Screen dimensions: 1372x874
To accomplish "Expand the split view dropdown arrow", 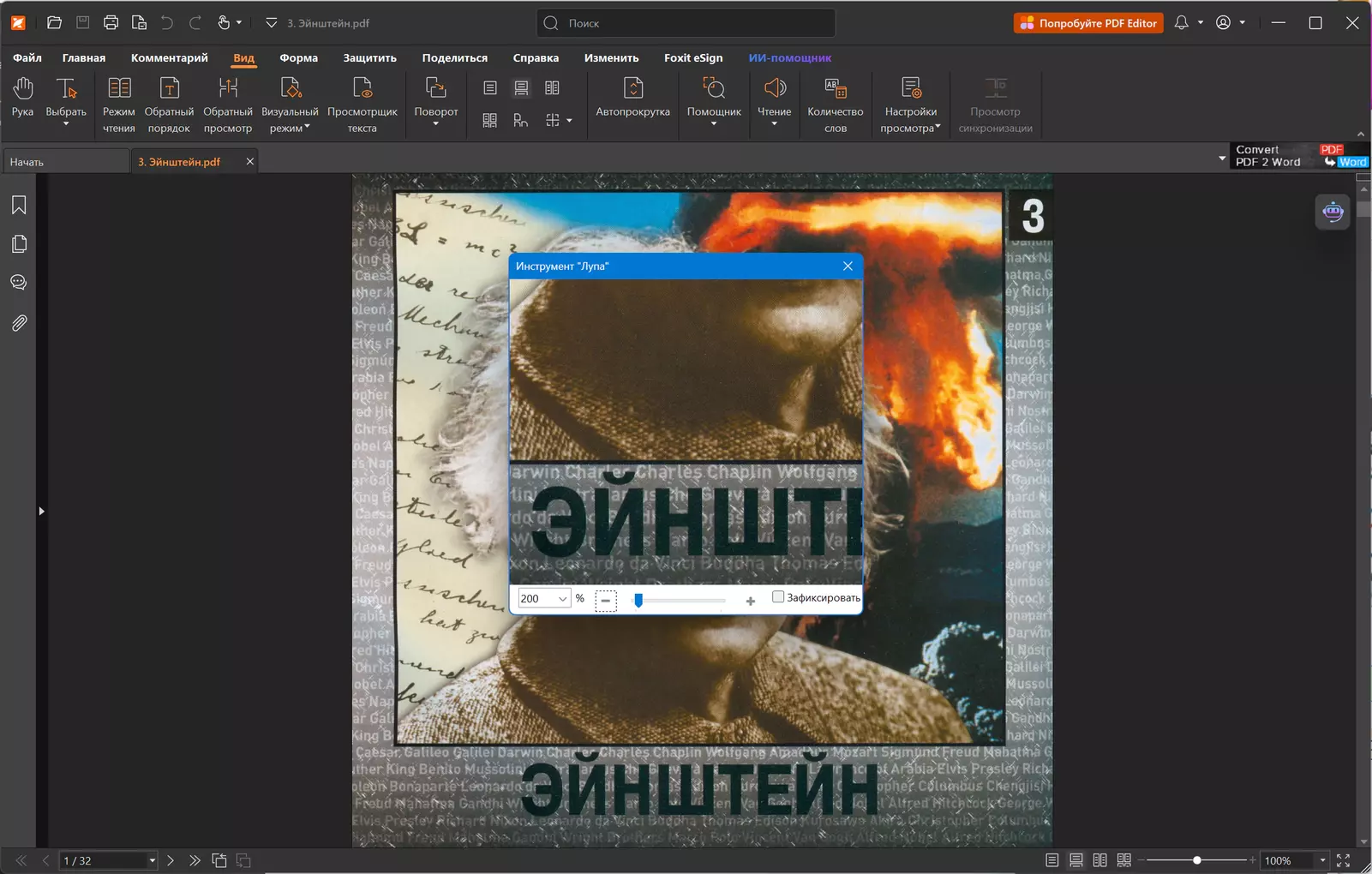I will pyautogui.click(x=569, y=121).
